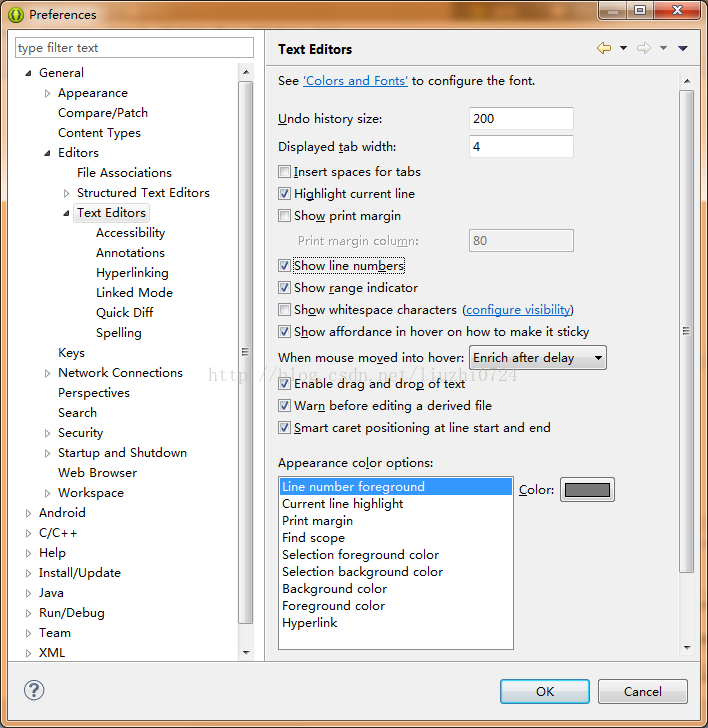The height and width of the screenshot is (728, 708).
Task: Enable Insert spaces for tabs
Action: pyautogui.click(x=284, y=172)
